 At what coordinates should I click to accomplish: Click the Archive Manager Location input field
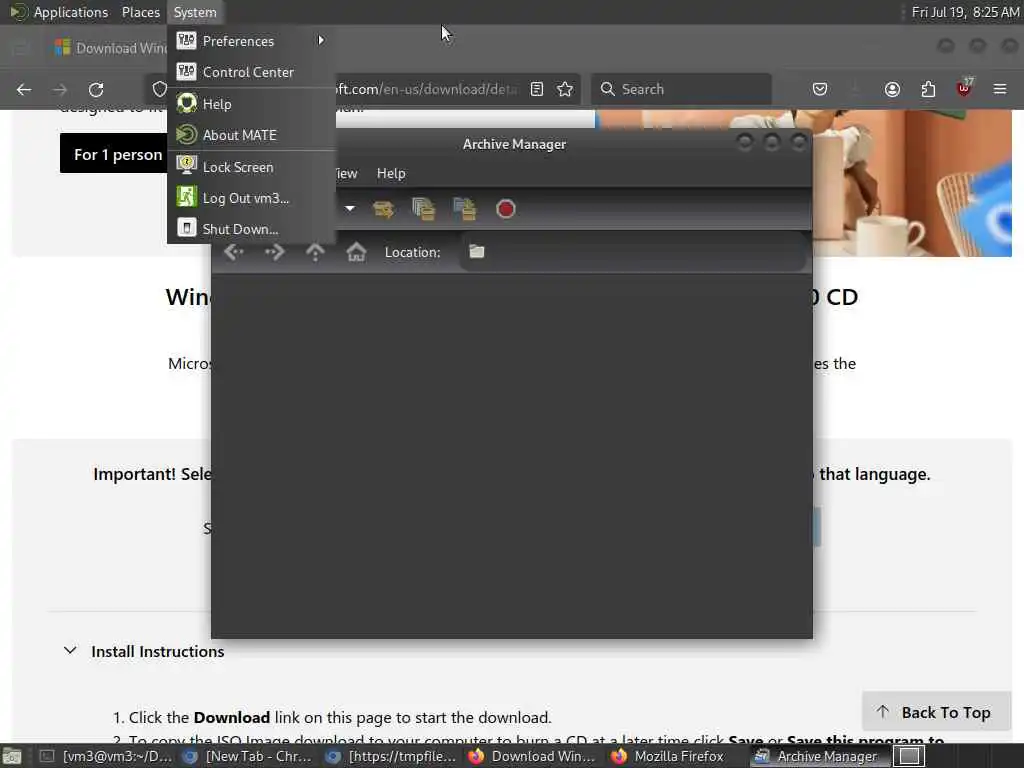tap(632, 251)
